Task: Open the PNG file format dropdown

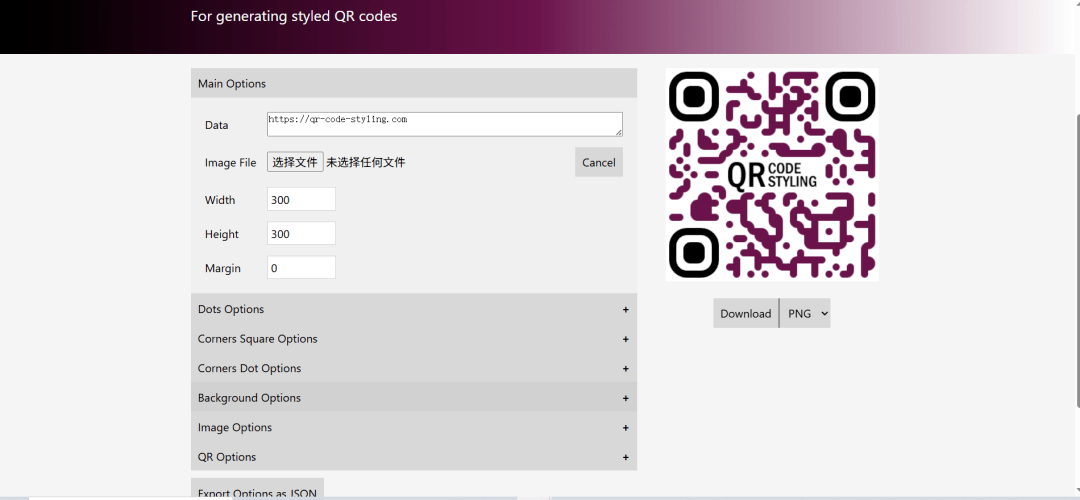Action: point(805,313)
